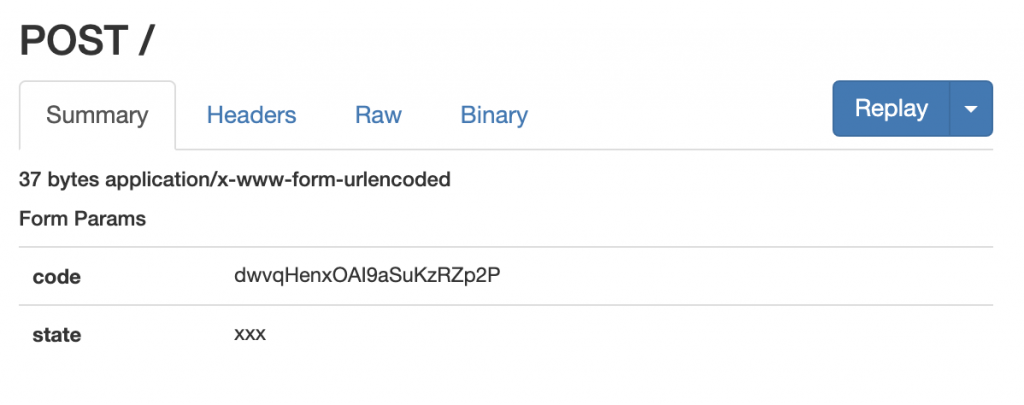
Task: Click the state value xxx
Action: 249,334
